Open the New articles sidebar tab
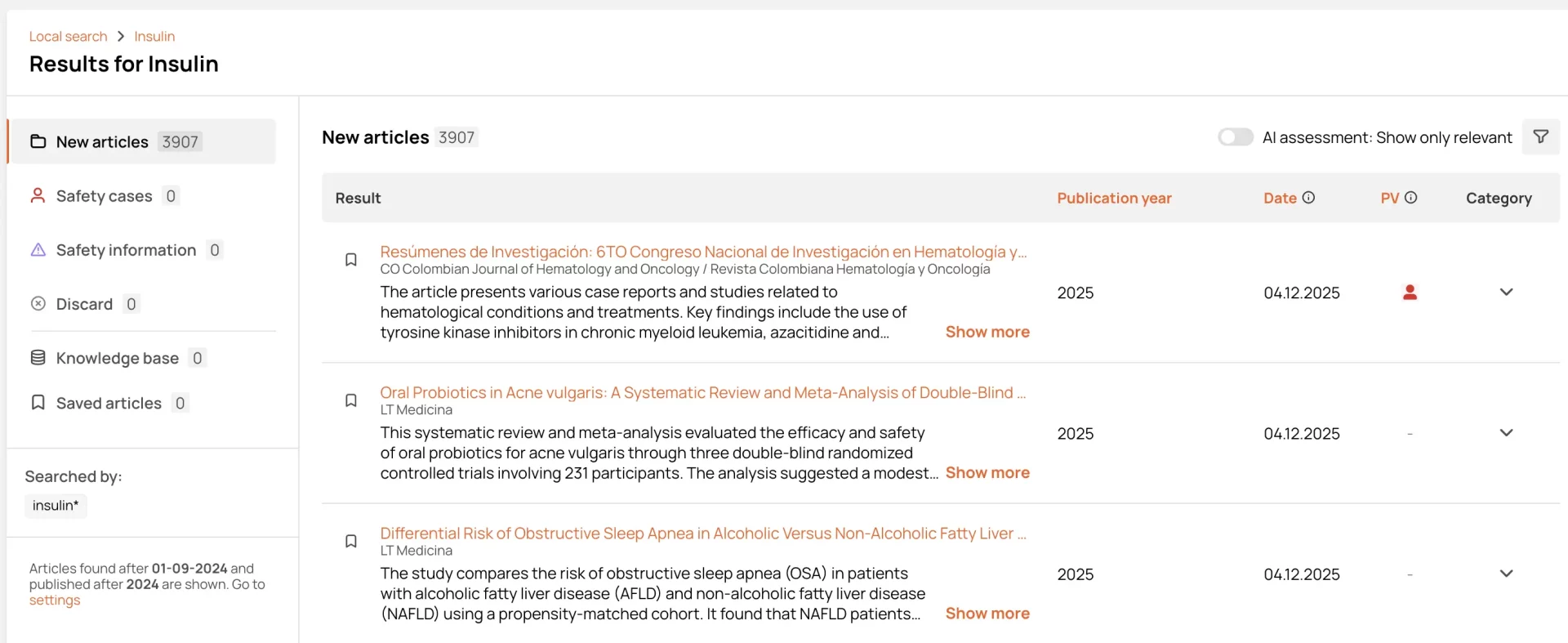This screenshot has height=643, width=1568. pyautogui.click(x=102, y=142)
